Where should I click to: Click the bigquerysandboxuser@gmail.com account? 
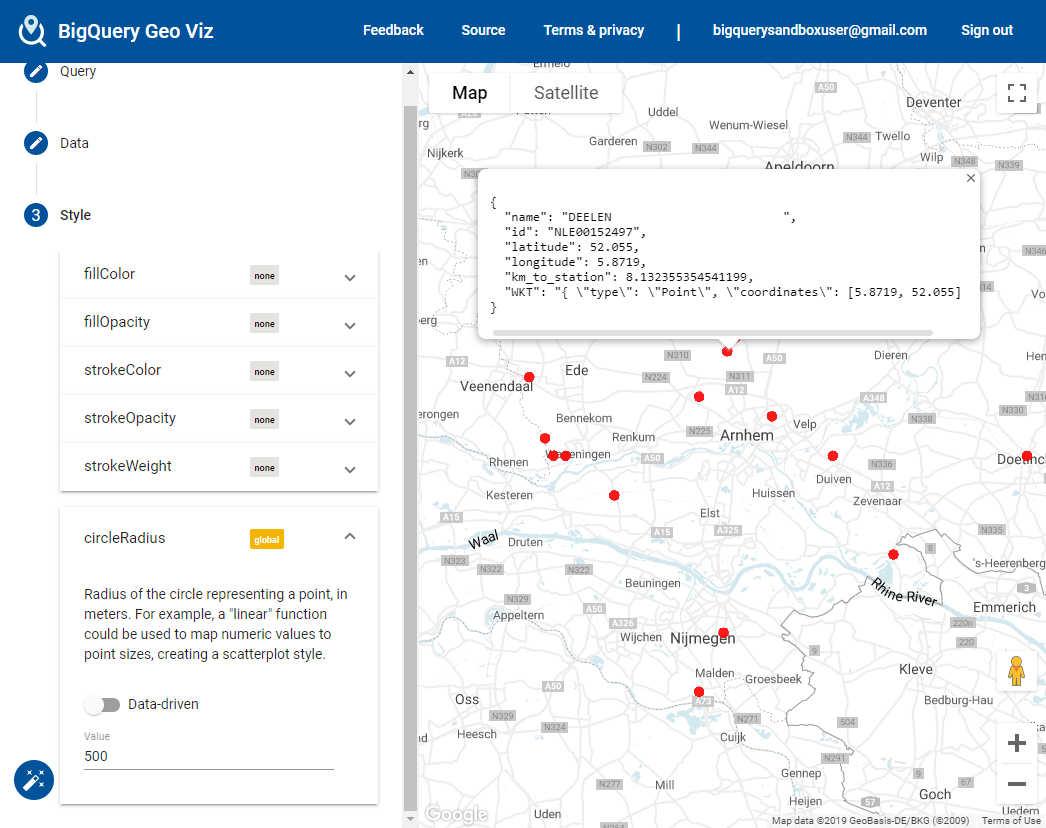819,30
